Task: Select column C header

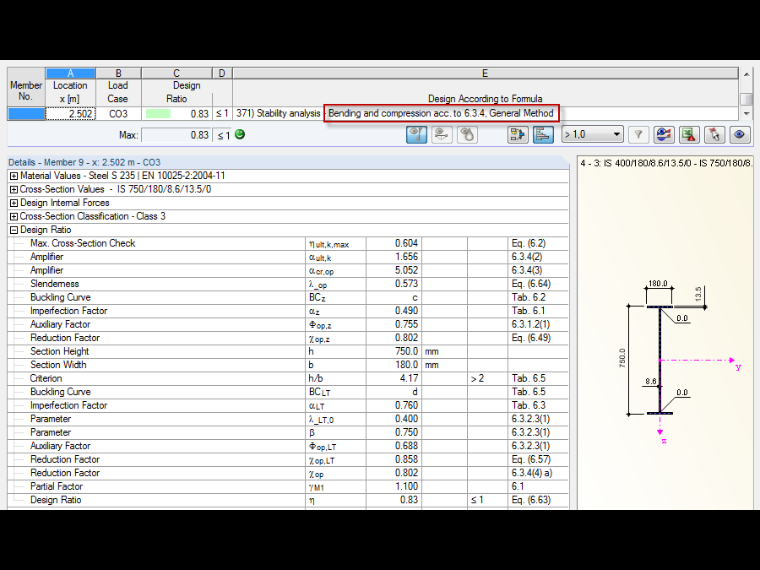Action: tap(176, 73)
